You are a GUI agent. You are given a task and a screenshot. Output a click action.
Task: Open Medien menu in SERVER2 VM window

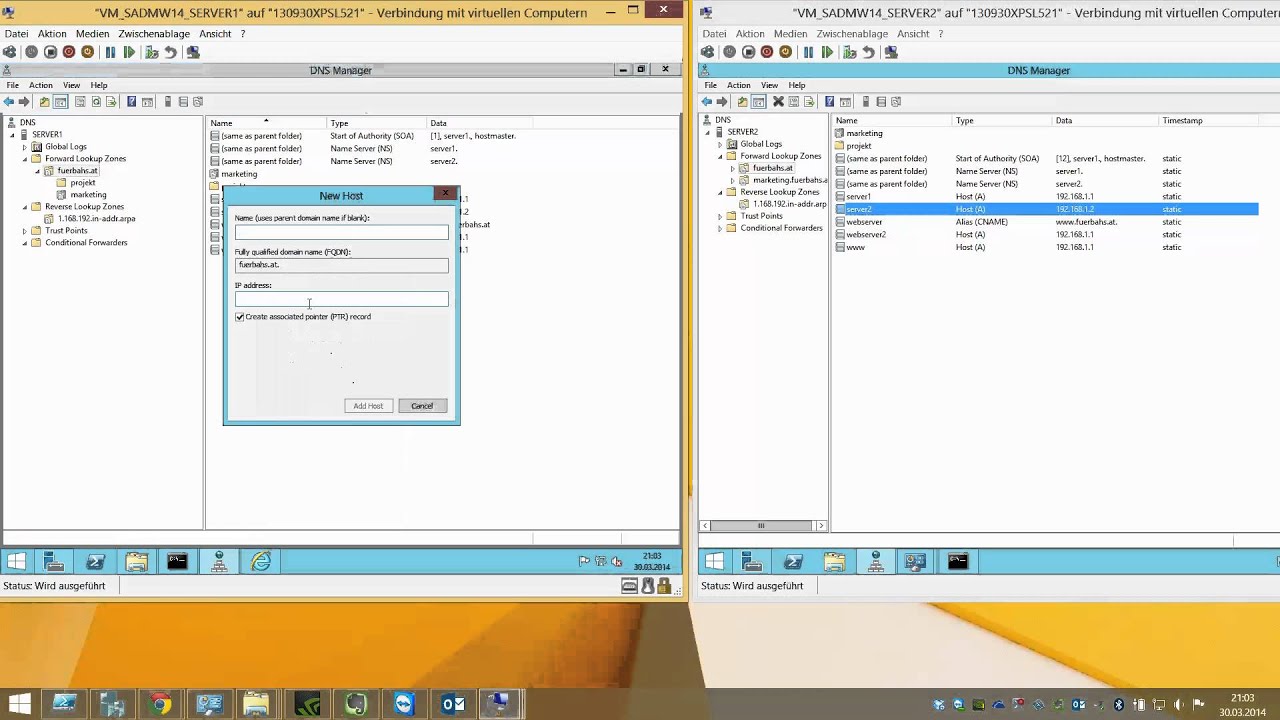[x=790, y=33]
